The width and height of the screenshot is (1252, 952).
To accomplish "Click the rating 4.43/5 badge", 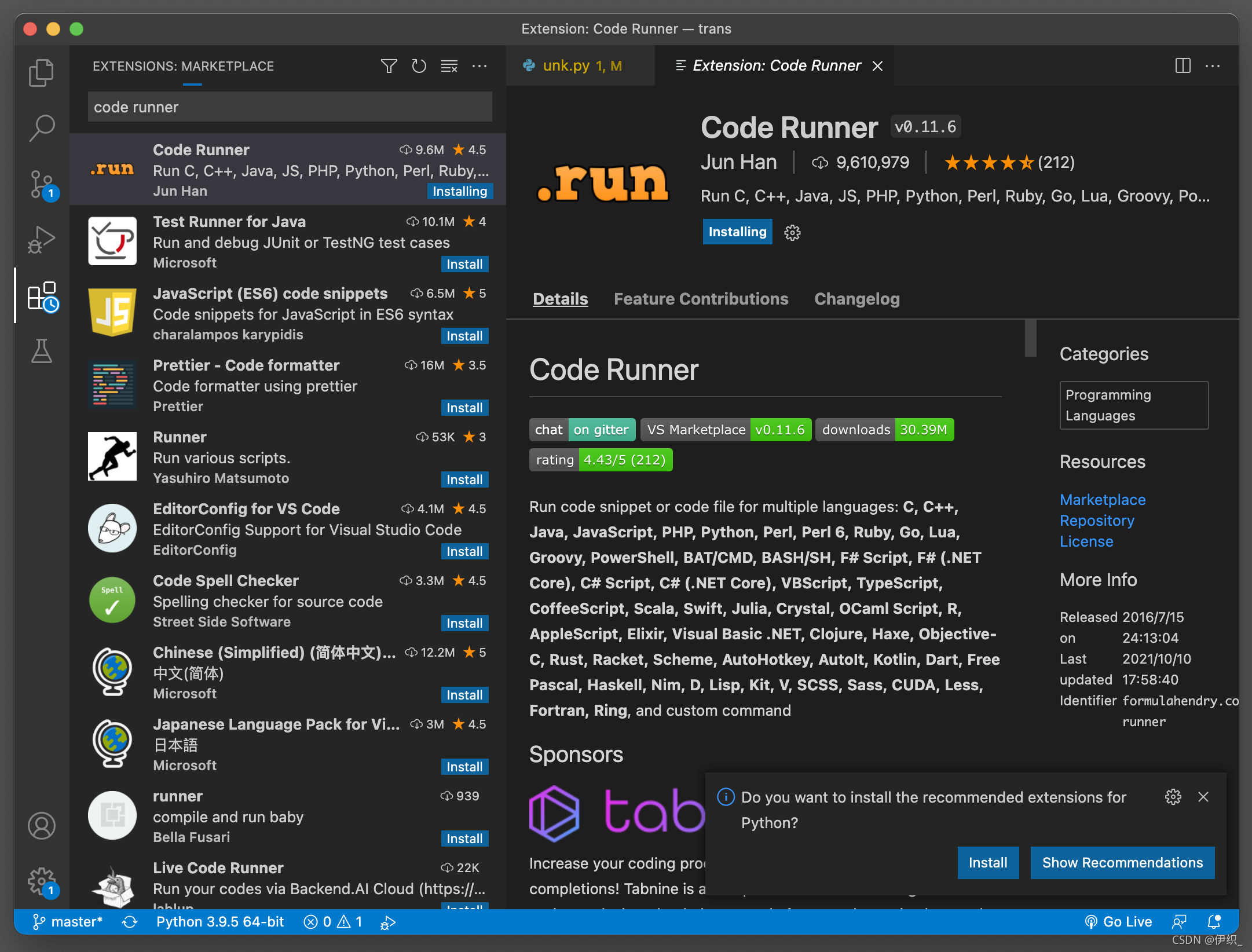I will pyautogui.click(x=601, y=460).
